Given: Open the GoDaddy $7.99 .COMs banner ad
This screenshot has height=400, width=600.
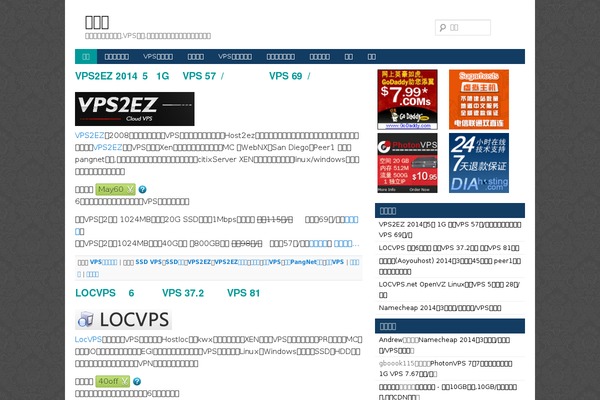Looking at the screenshot, I should [408, 100].
